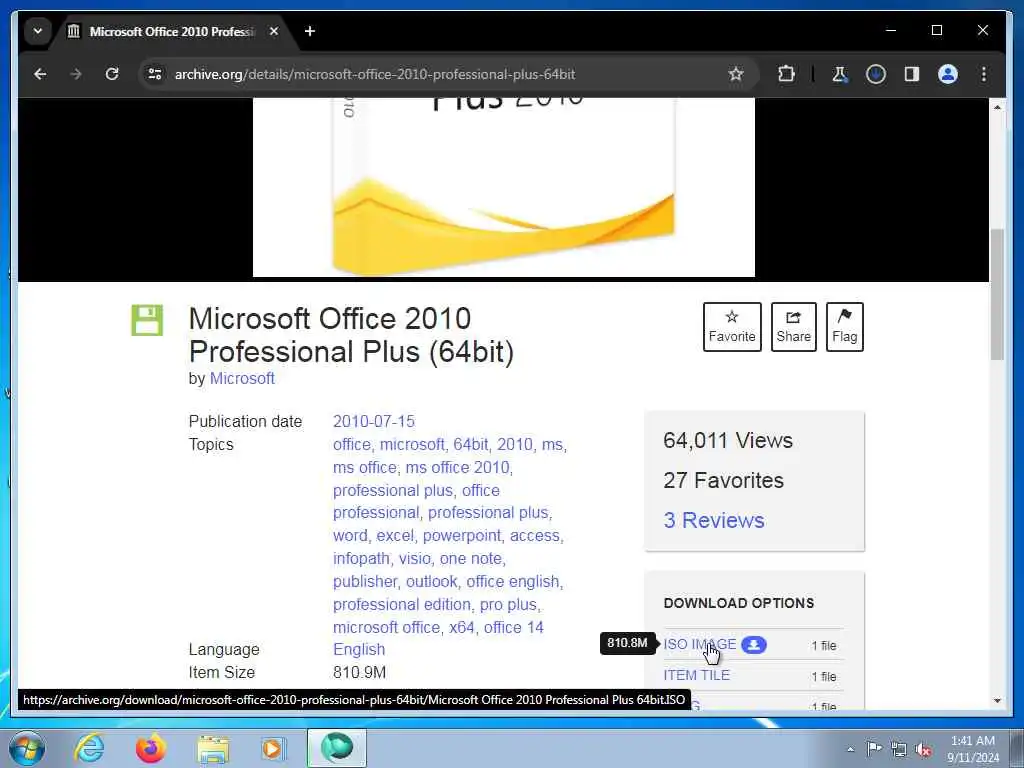Click the forward navigation arrow
The width and height of the screenshot is (1024, 768).
click(76, 74)
